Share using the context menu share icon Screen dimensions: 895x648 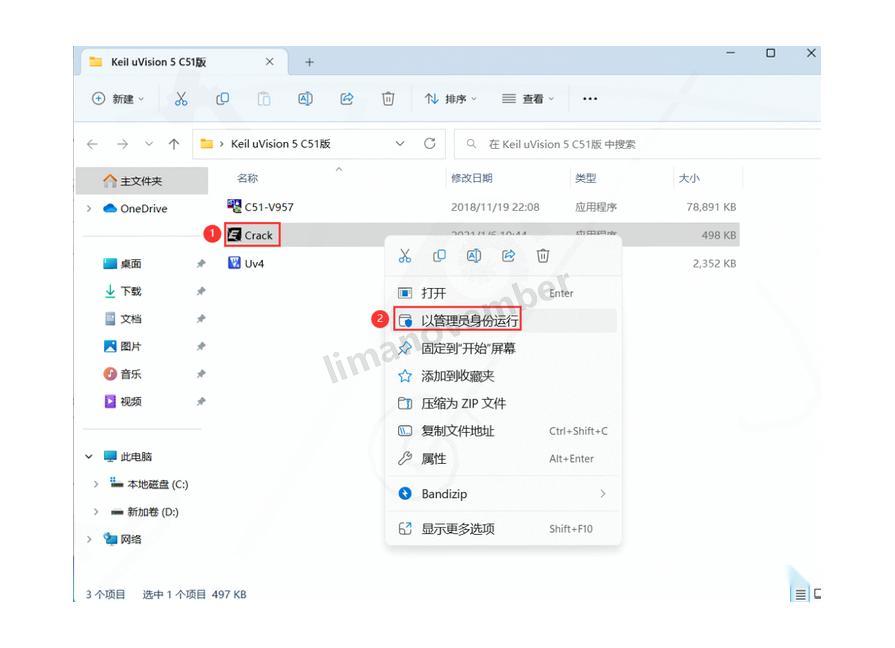tap(508, 256)
